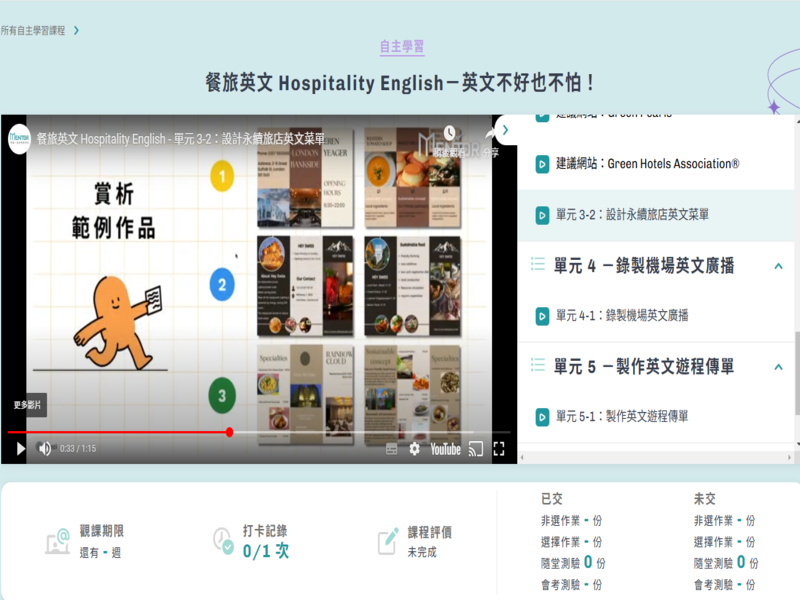
Task: Cast video to another screen
Action: pos(476,449)
